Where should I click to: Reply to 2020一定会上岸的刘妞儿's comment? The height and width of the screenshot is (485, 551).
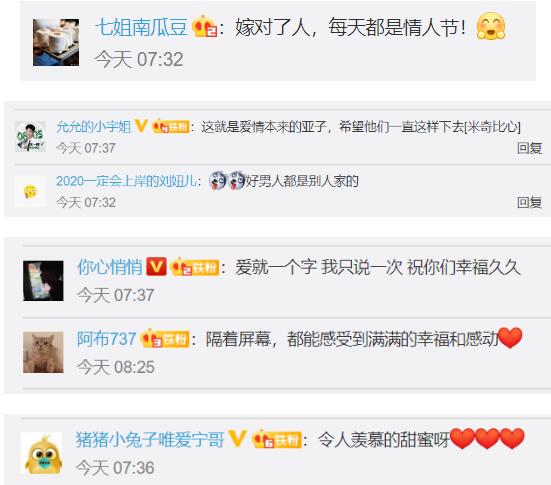tap(529, 202)
